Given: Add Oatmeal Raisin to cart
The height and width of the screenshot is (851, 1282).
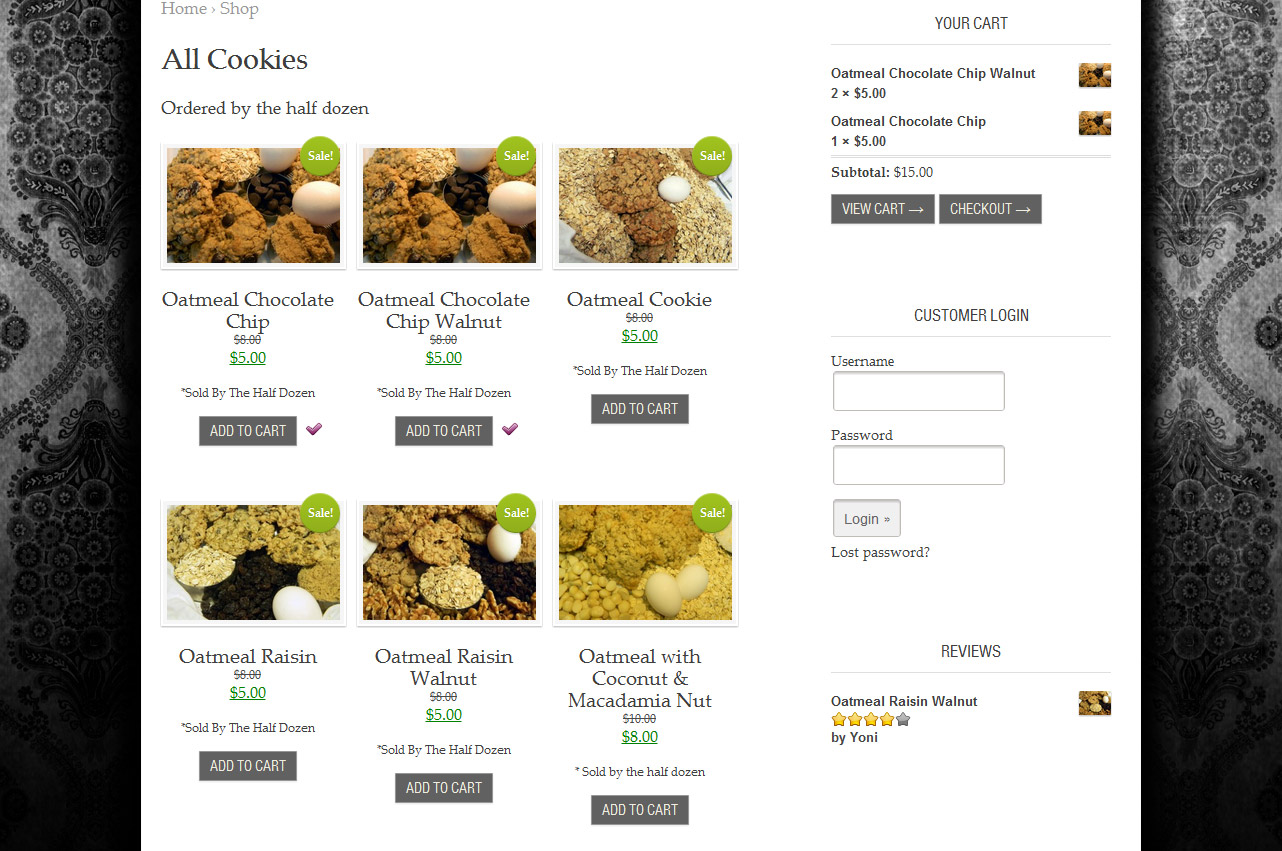Looking at the screenshot, I should [x=248, y=766].
